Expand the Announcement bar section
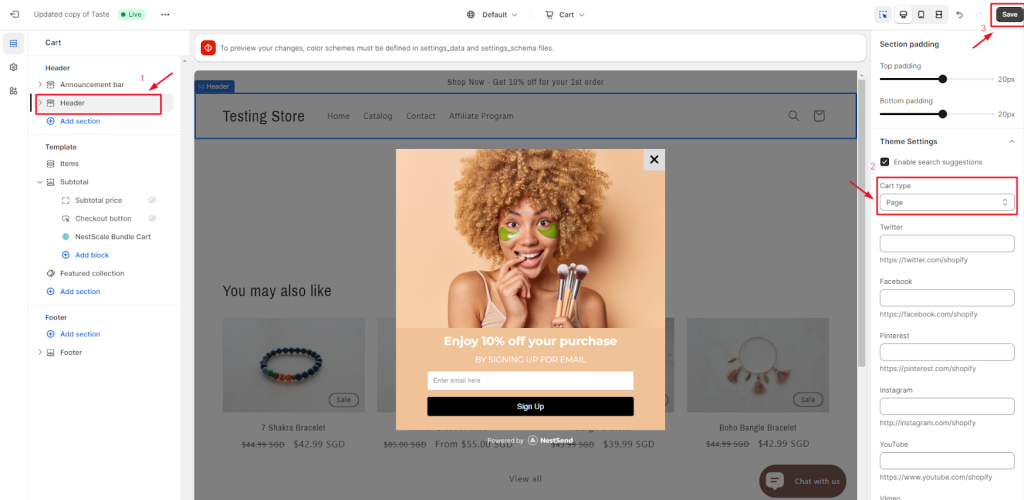This screenshot has height=500, width=1024. [40, 85]
